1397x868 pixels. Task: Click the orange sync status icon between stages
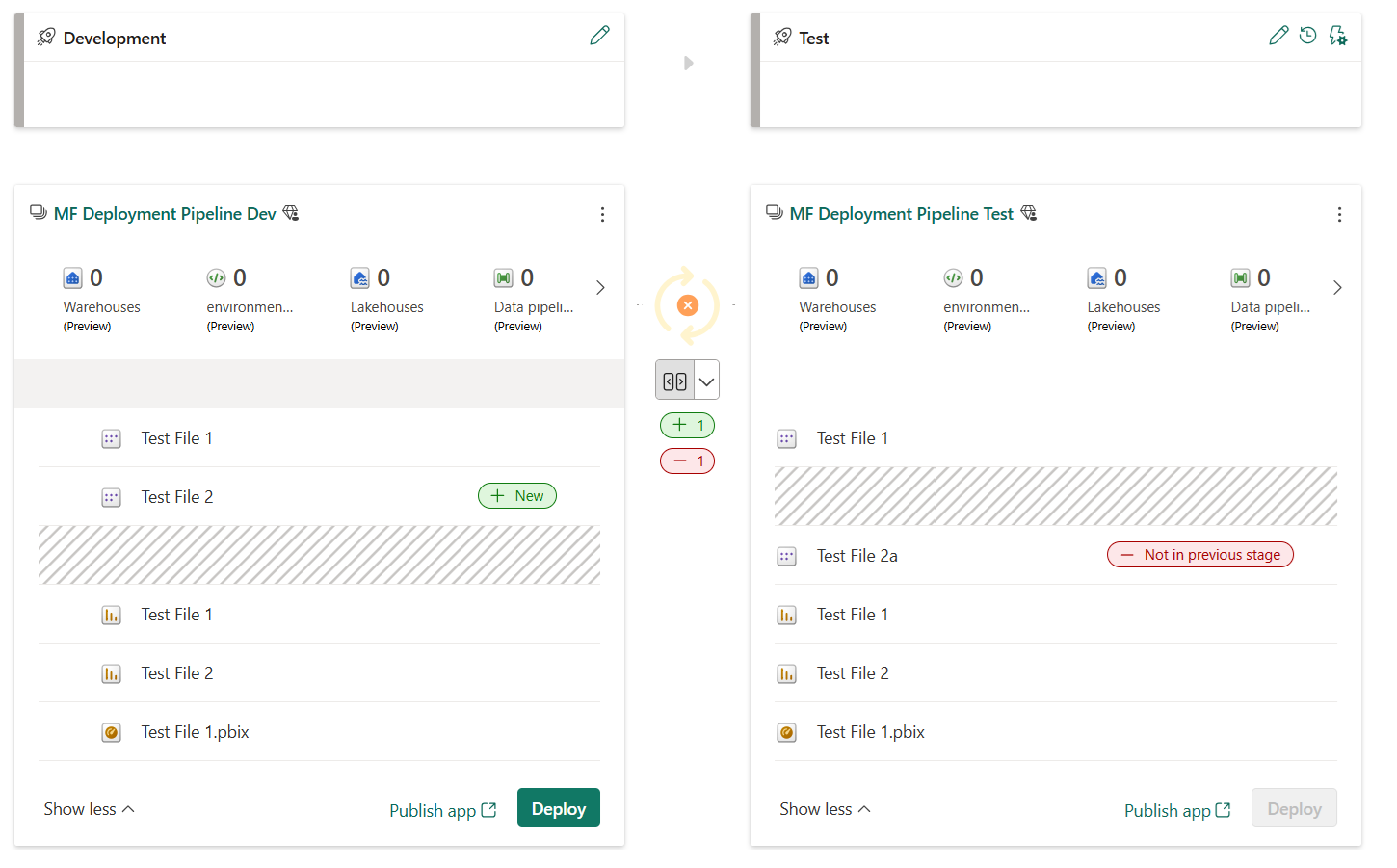click(687, 305)
